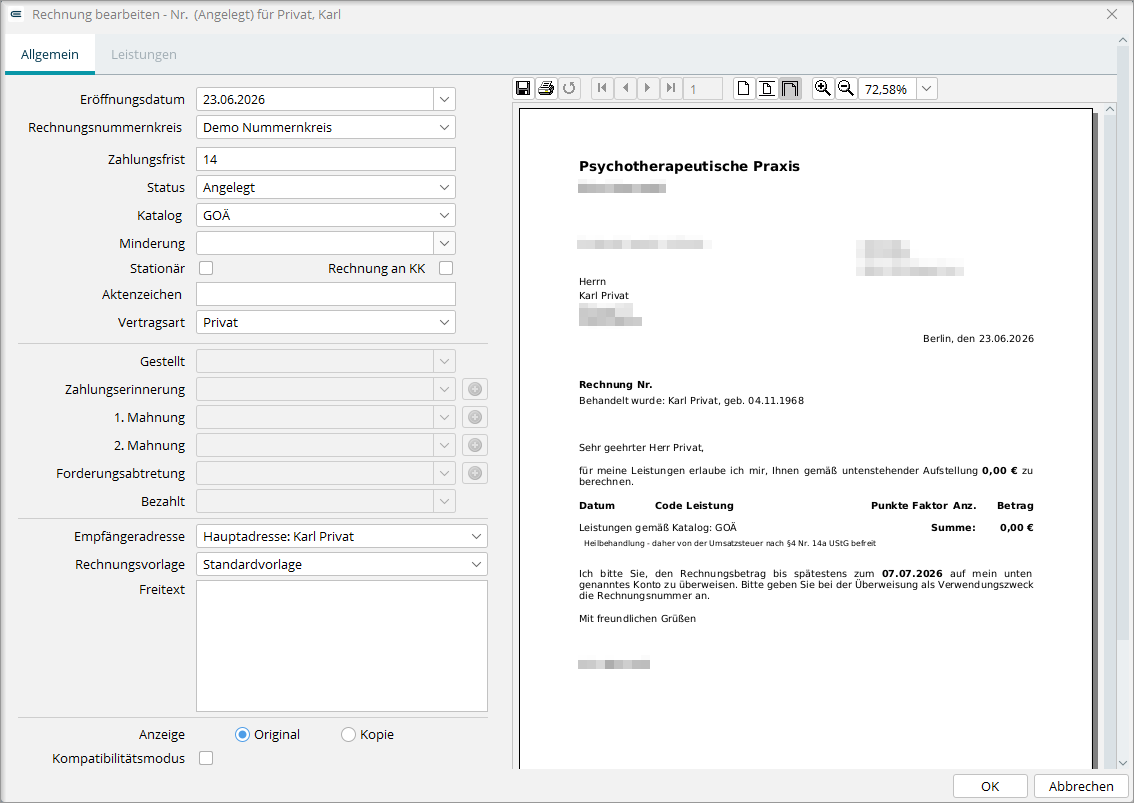
Task: Confirm the invoice with OK
Action: pyautogui.click(x=990, y=786)
